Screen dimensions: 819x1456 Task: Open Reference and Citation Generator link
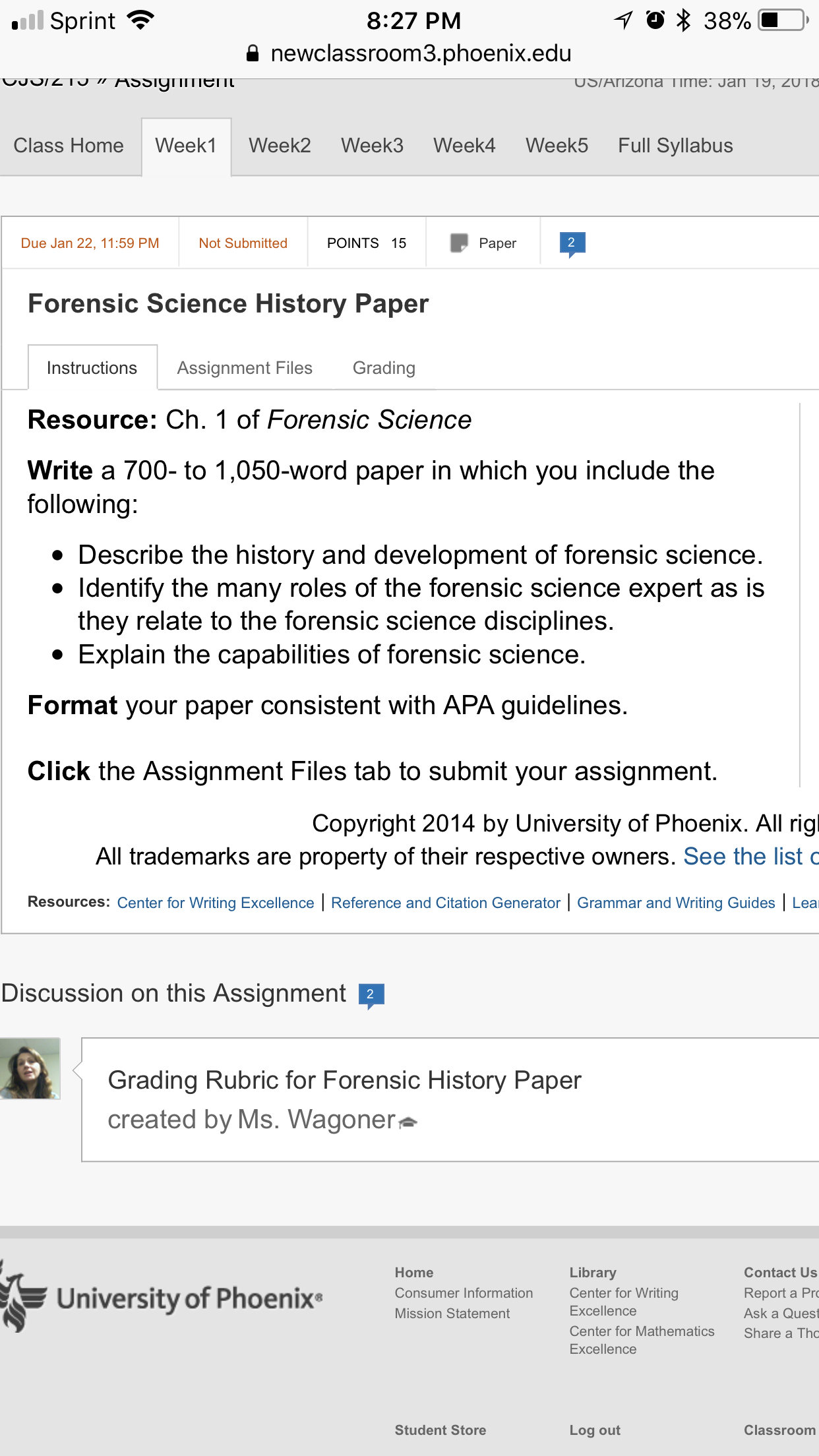click(446, 903)
